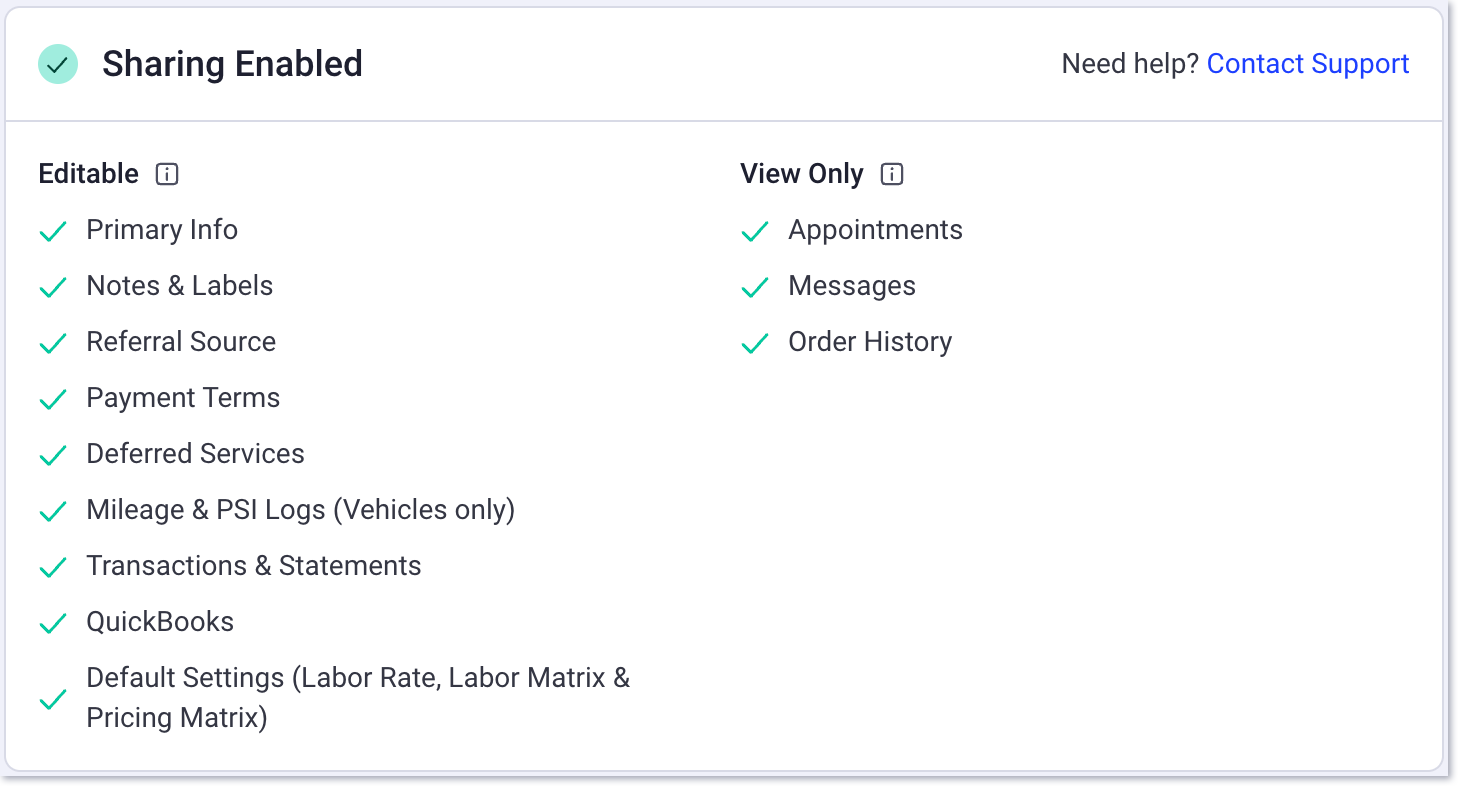Click the info icon next to View Only
The width and height of the screenshot is (1468, 796).
(x=891, y=174)
